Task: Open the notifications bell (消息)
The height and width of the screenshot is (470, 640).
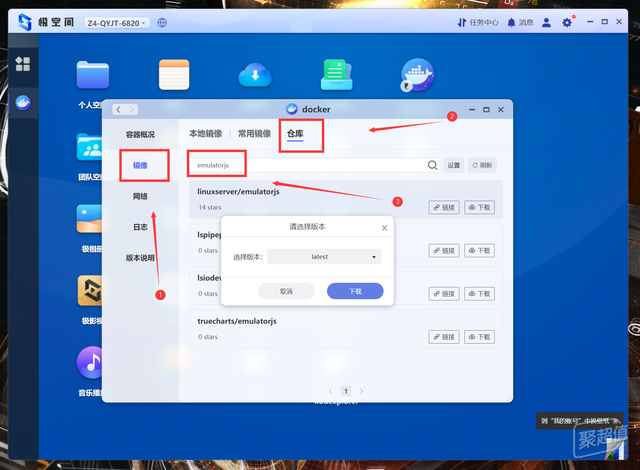Action: 520,22
